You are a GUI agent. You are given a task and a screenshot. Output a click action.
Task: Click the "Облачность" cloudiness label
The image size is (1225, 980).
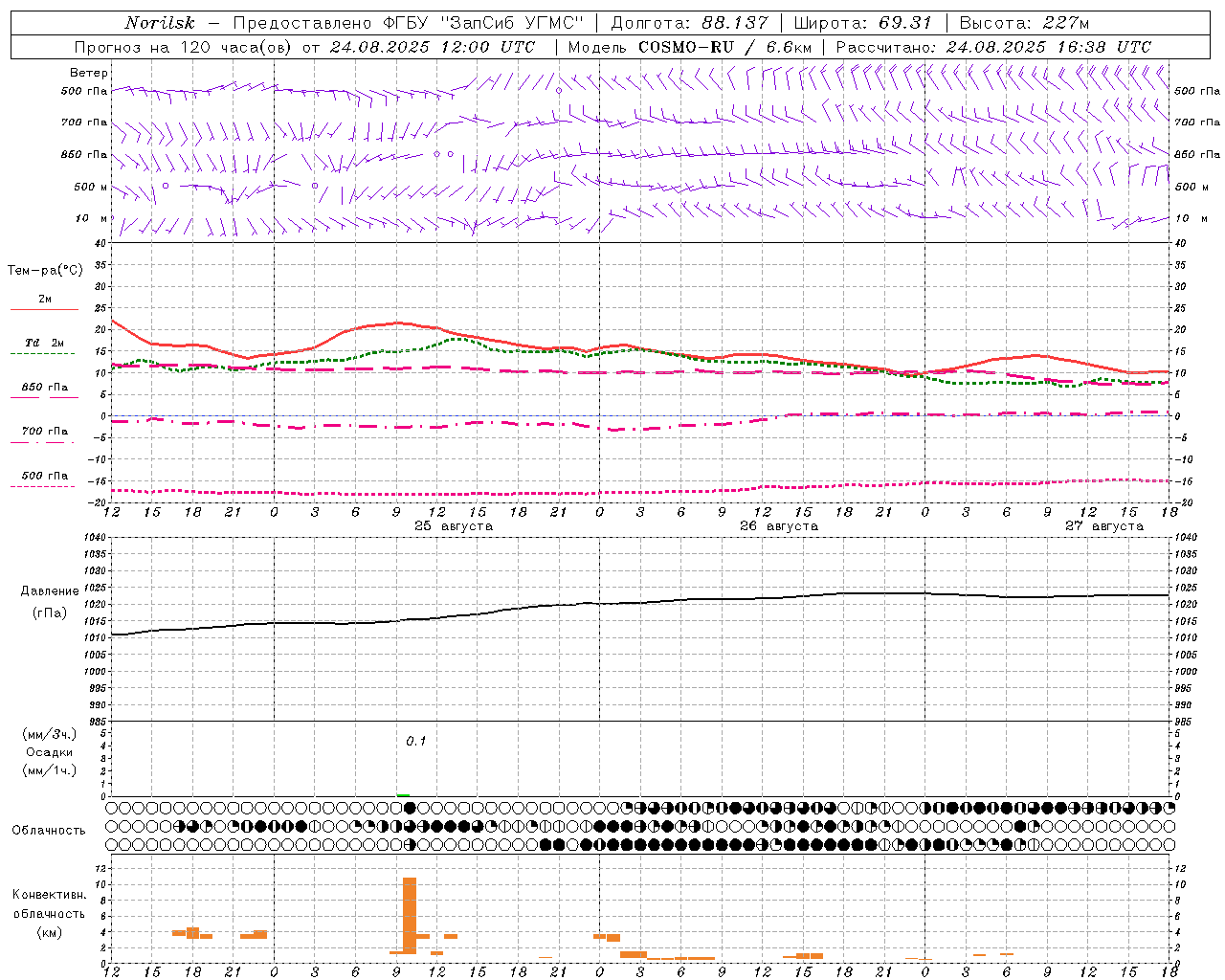pyautogui.click(x=49, y=831)
